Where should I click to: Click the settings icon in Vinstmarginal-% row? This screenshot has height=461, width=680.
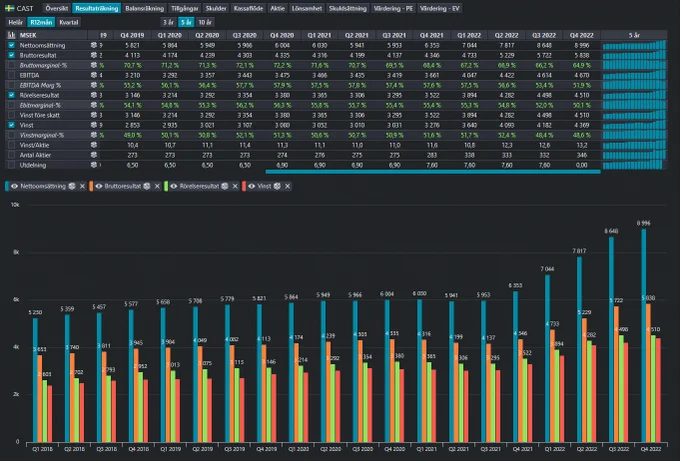tap(94, 135)
